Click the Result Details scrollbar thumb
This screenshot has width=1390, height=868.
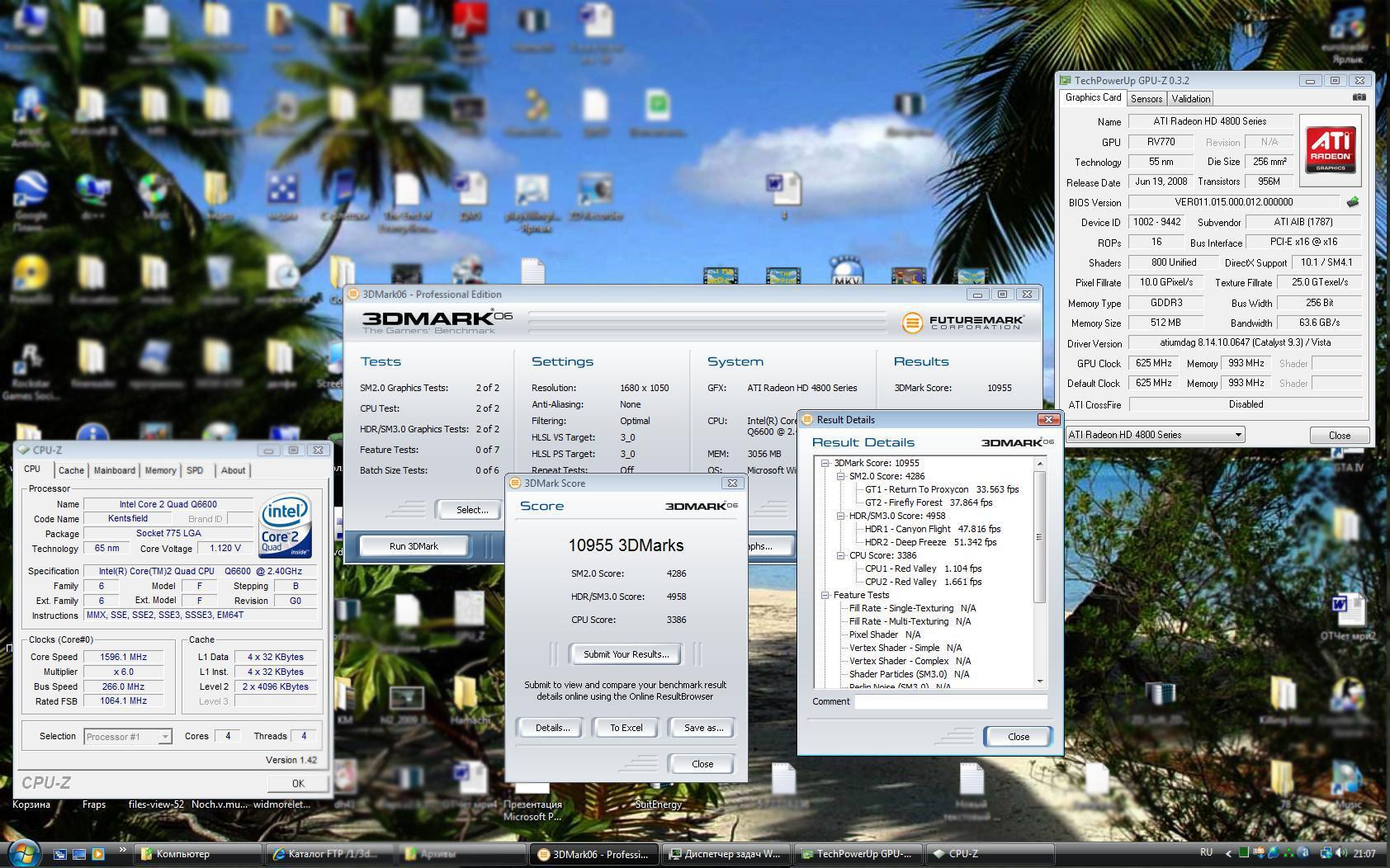pyautogui.click(x=1039, y=536)
